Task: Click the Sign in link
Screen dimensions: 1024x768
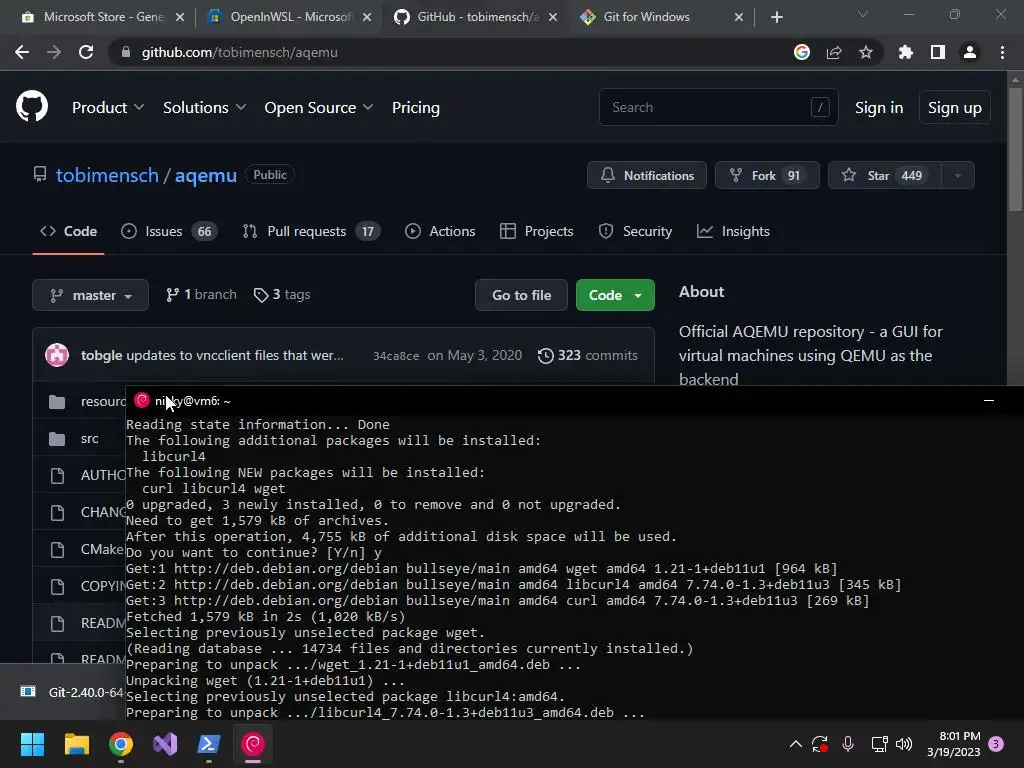Action: (879, 108)
